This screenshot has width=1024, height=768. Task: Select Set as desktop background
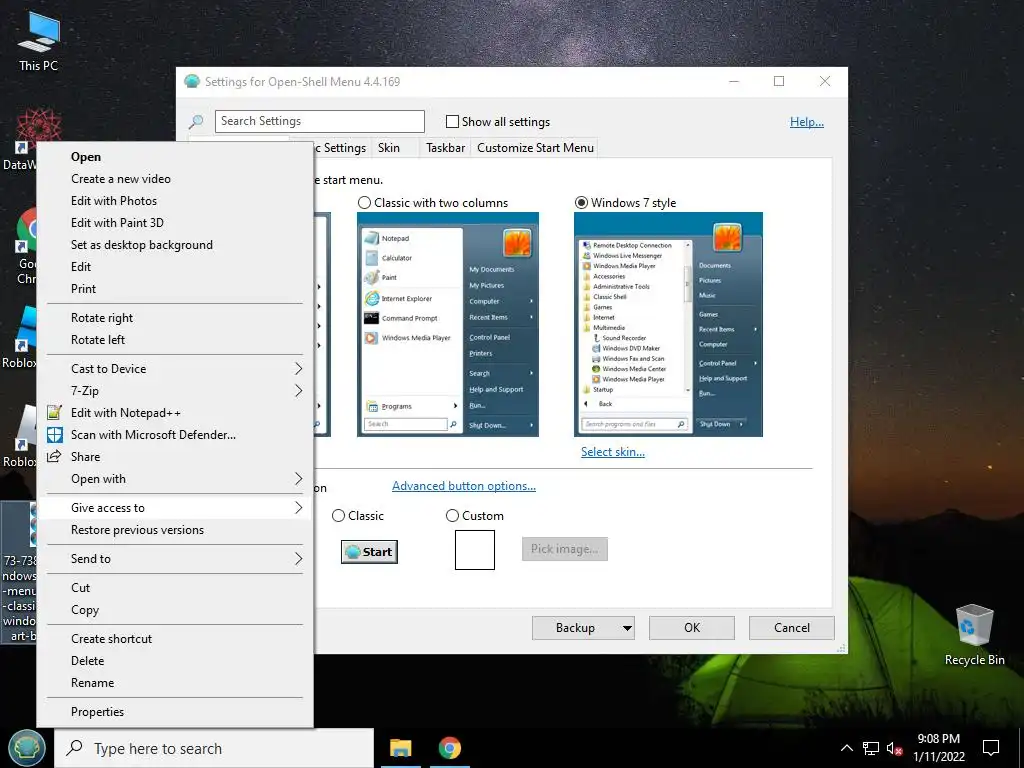tap(175, 245)
